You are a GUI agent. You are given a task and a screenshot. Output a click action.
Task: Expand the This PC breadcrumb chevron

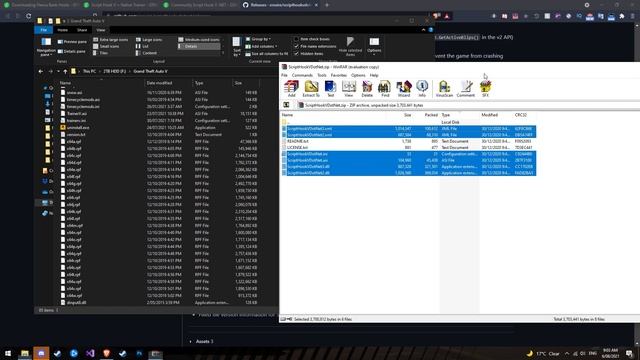tap(100, 71)
